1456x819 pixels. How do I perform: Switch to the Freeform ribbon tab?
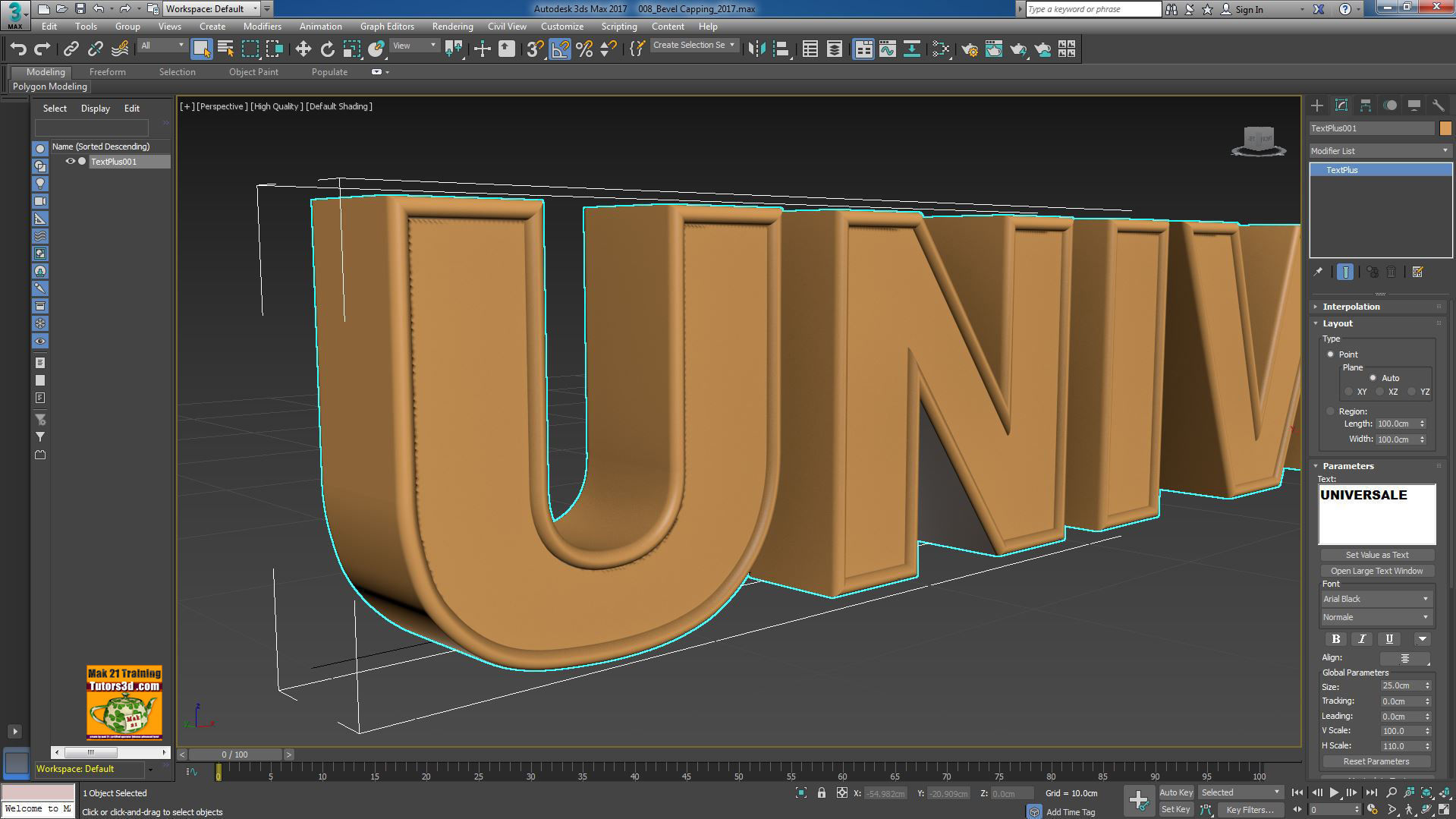108,72
